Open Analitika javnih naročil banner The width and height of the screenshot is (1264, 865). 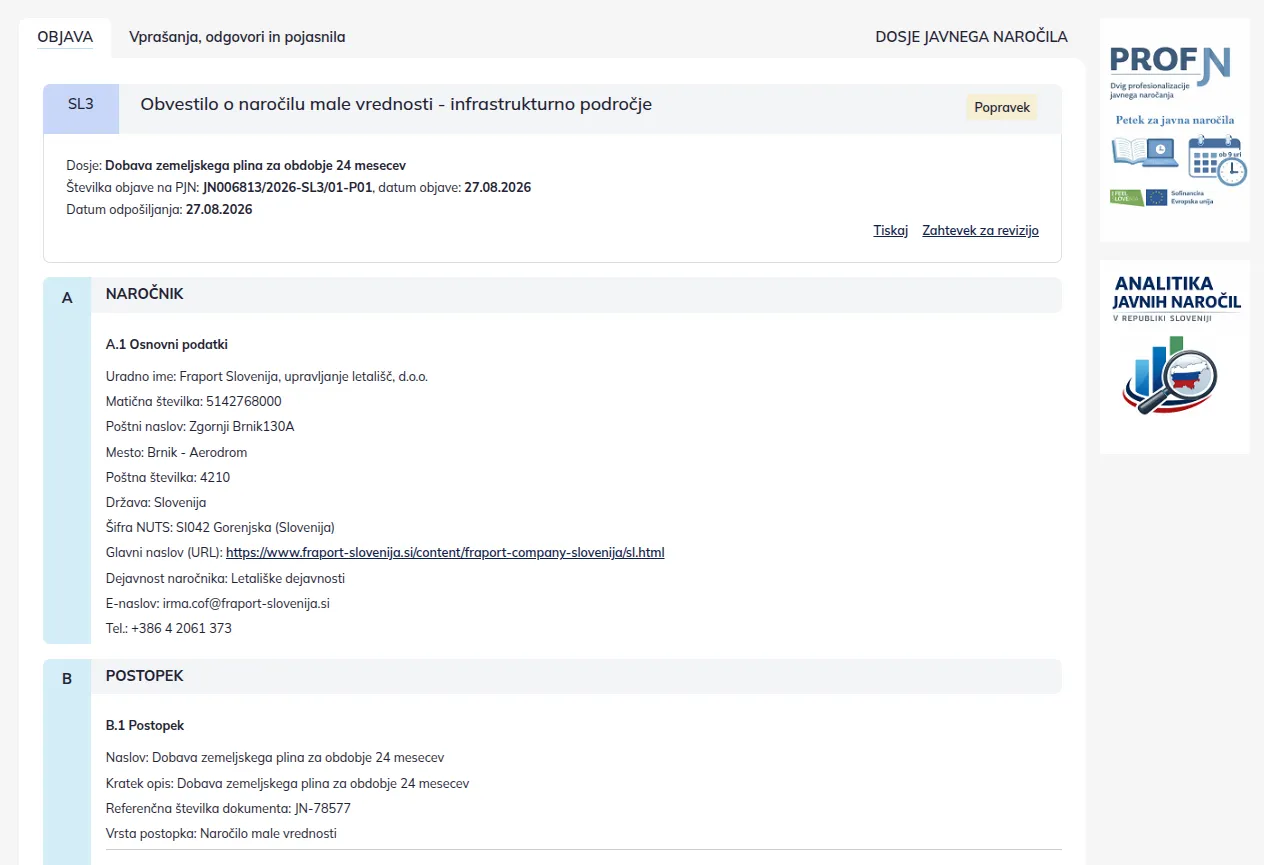1174,356
